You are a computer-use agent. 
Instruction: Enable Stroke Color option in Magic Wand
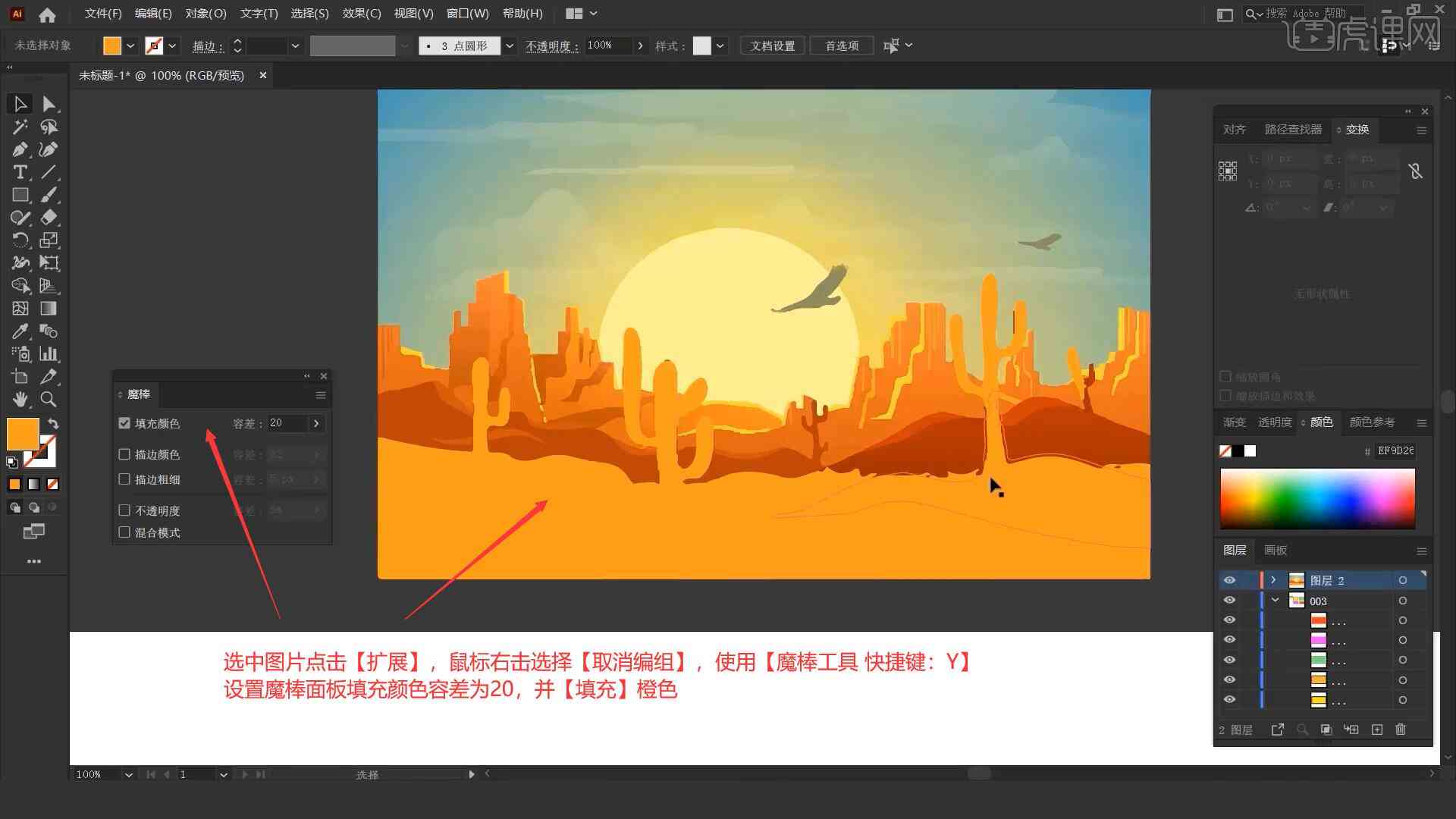coord(125,454)
